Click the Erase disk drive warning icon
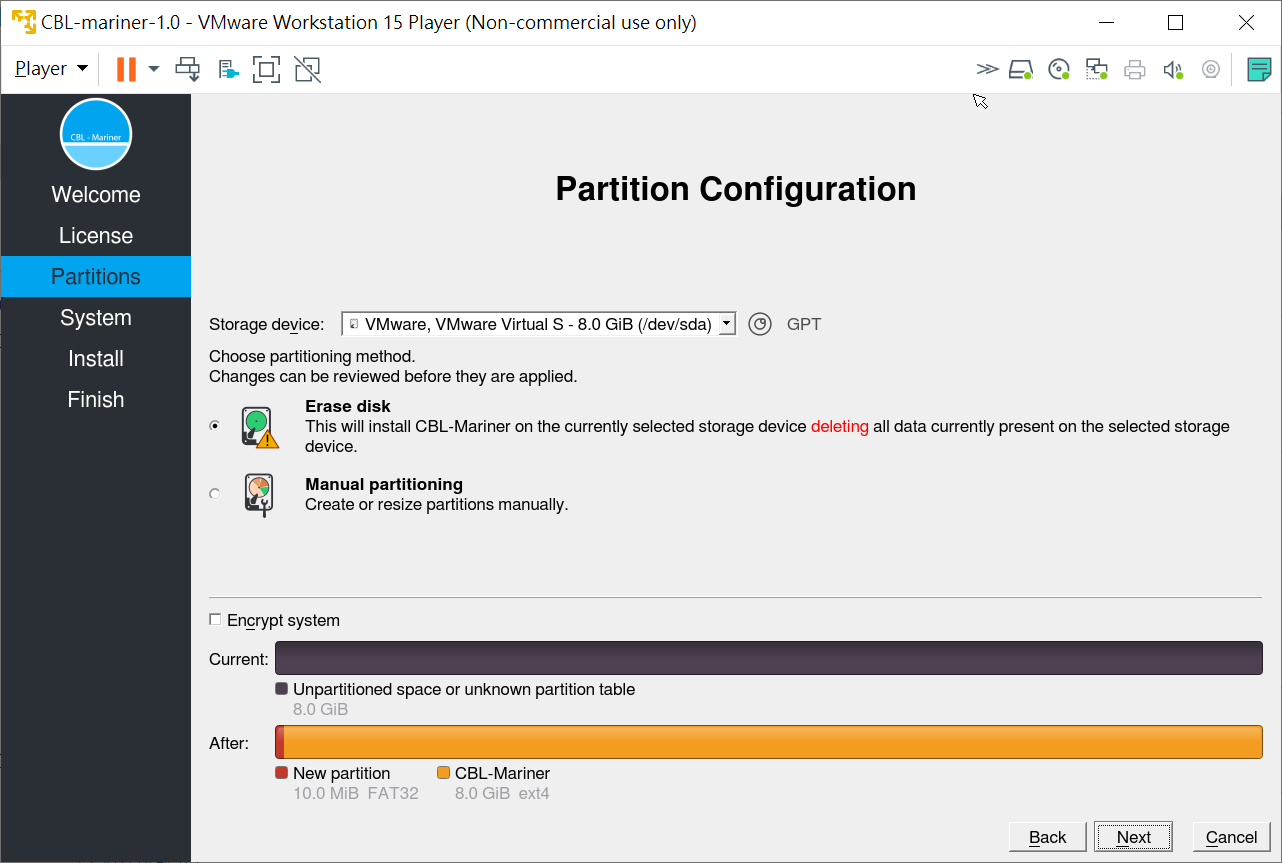 coord(260,426)
